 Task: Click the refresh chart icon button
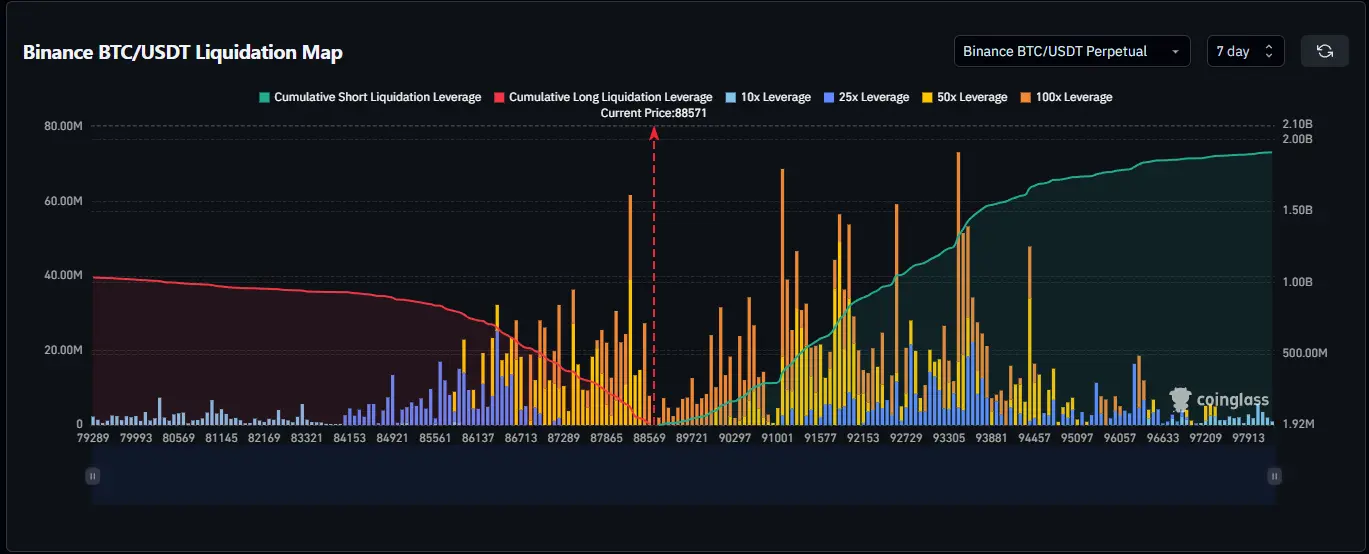(1324, 51)
